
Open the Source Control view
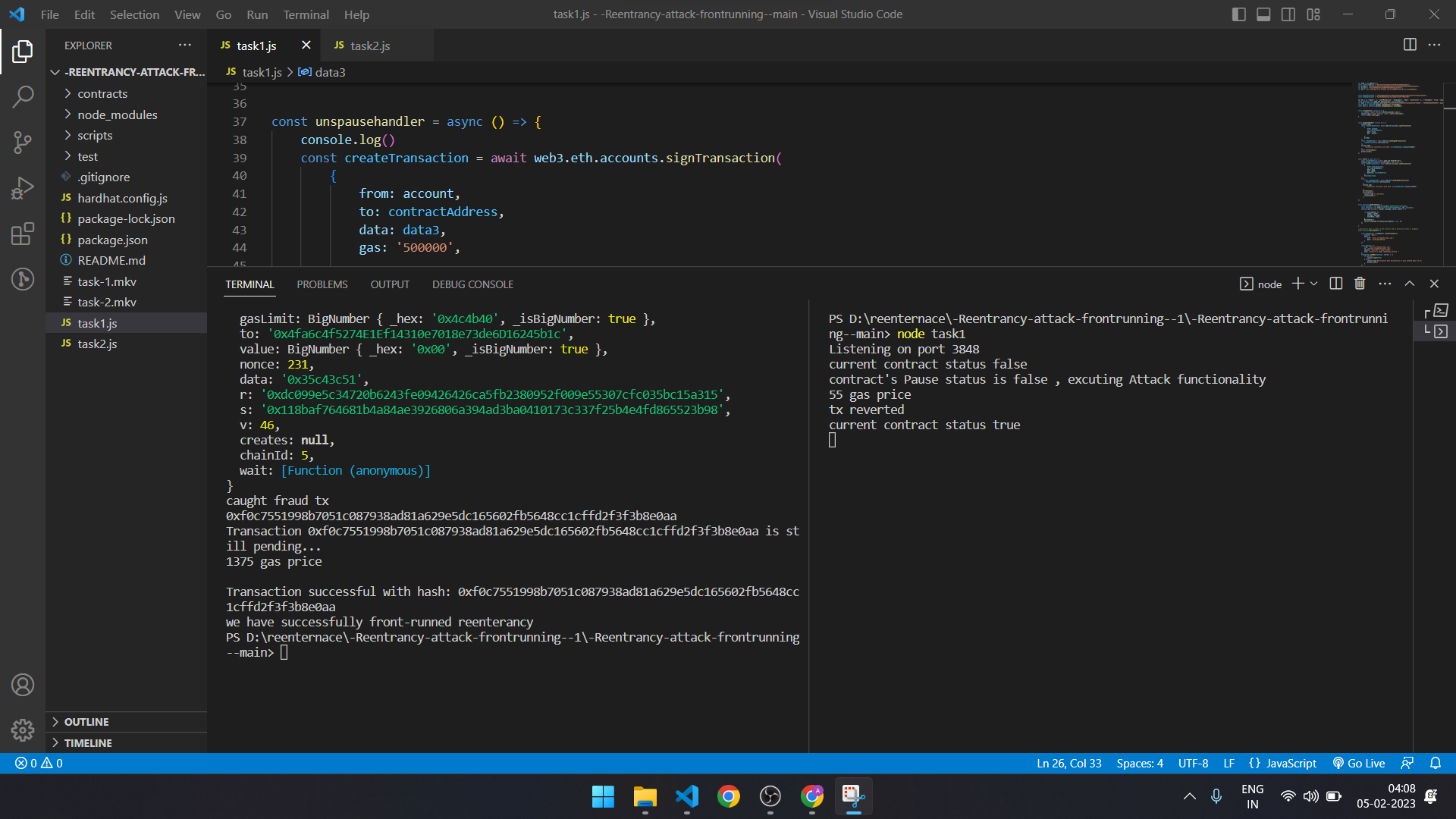(x=23, y=143)
